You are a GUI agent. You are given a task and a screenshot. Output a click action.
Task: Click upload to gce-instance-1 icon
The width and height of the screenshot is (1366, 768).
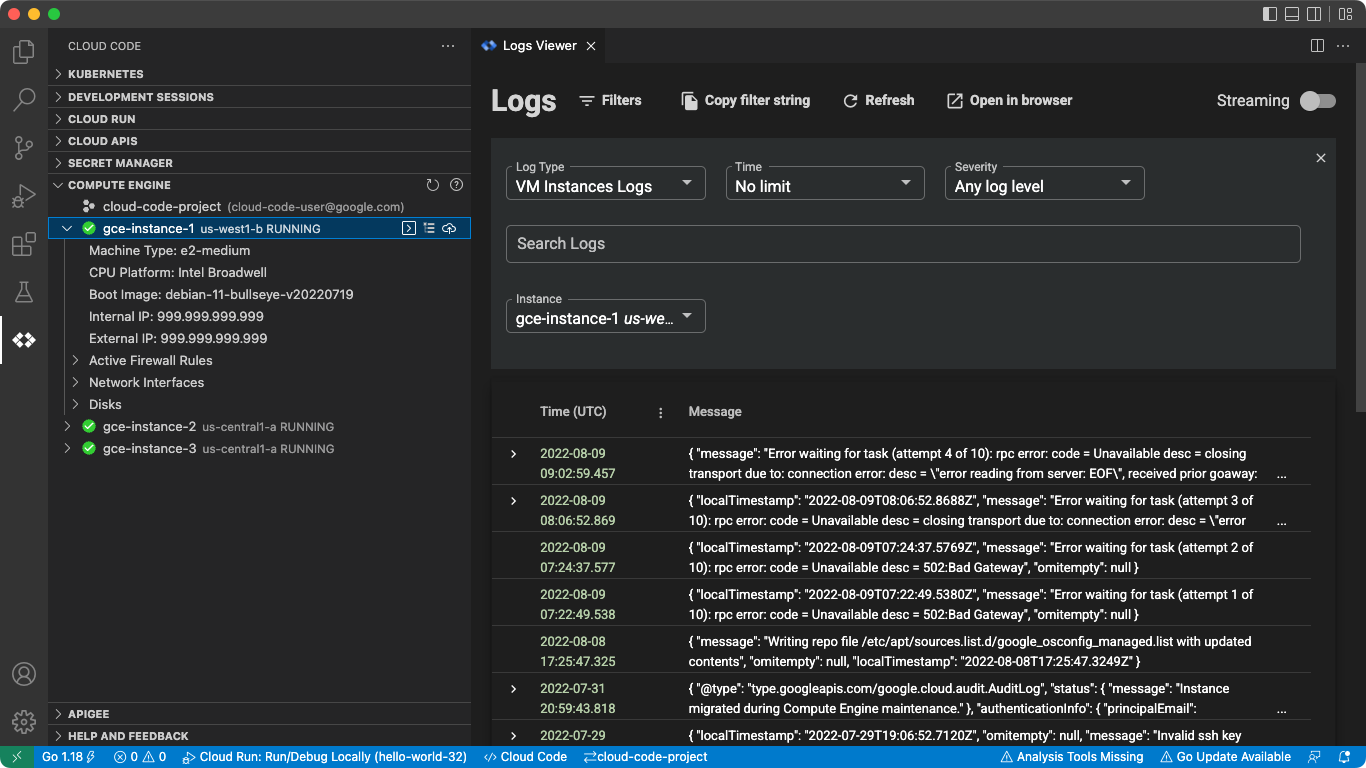(449, 229)
